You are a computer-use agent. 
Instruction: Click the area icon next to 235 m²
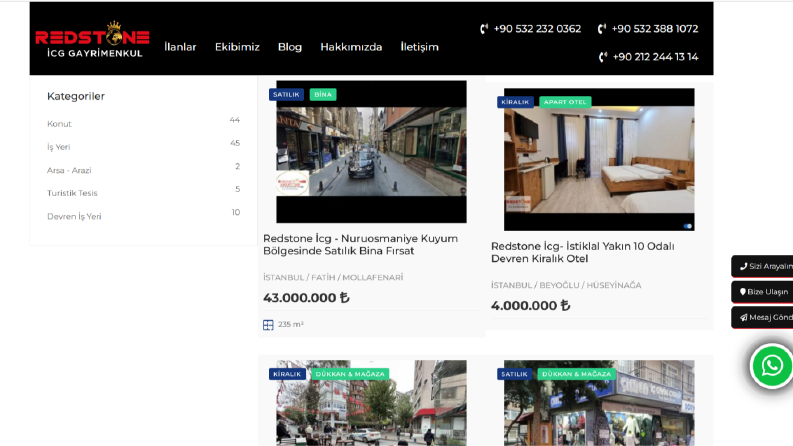(x=268, y=325)
